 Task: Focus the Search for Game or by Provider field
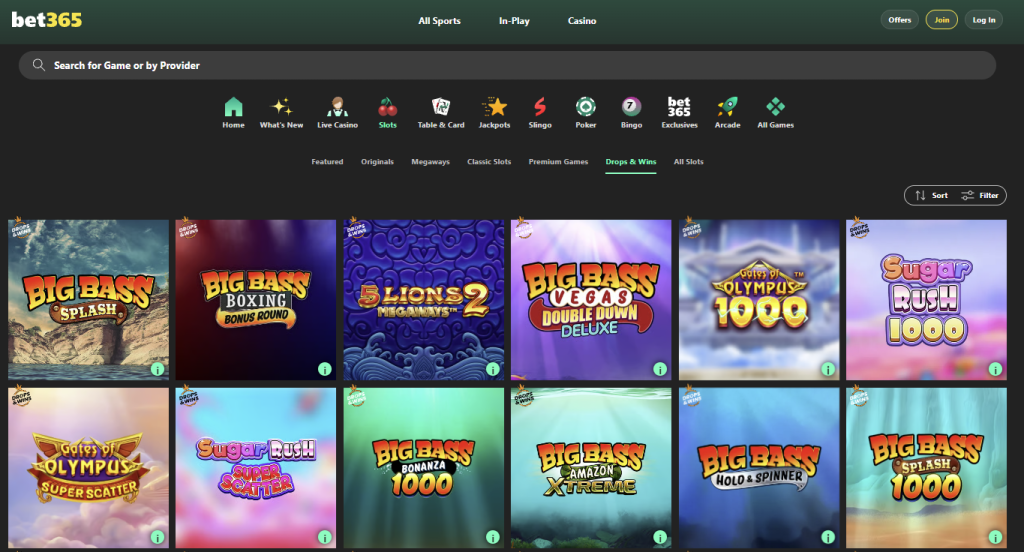(507, 65)
